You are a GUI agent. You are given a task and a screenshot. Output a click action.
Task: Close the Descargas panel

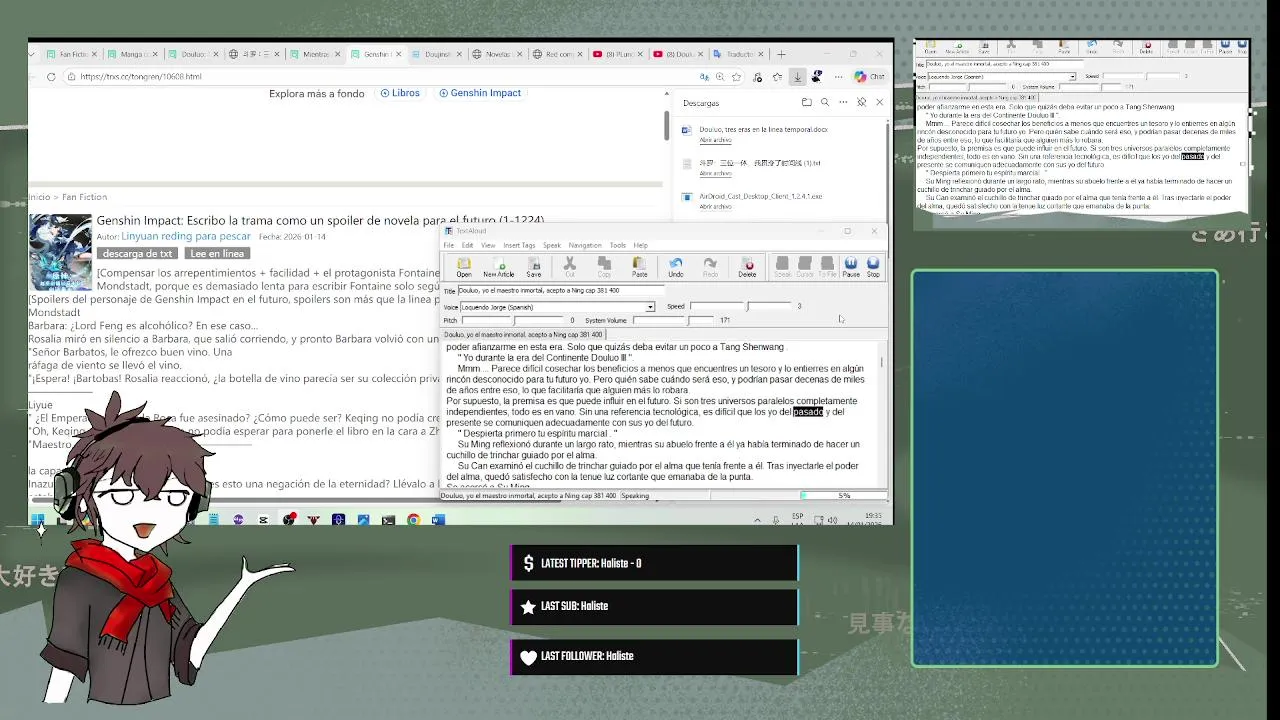coord(879,102)
